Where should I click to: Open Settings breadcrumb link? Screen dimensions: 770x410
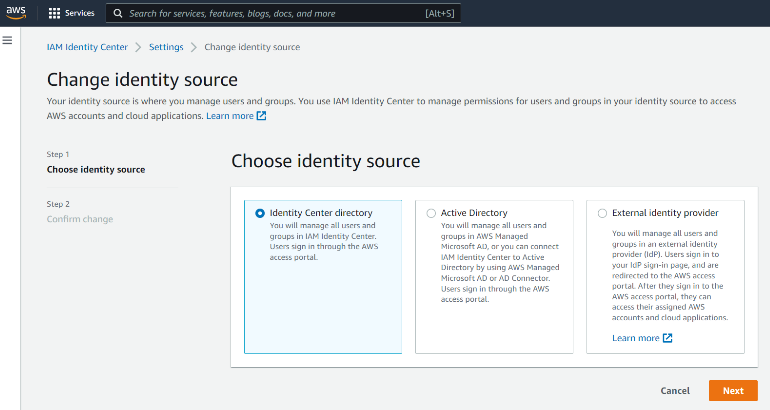(166, 47)
